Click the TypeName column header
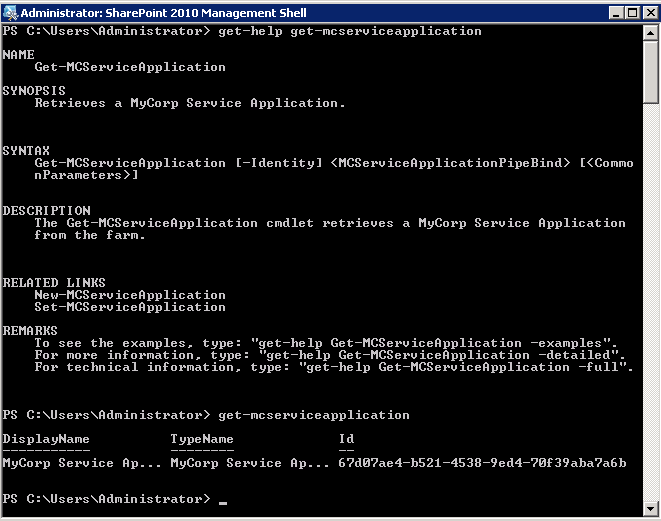 [x=202, y=439]
